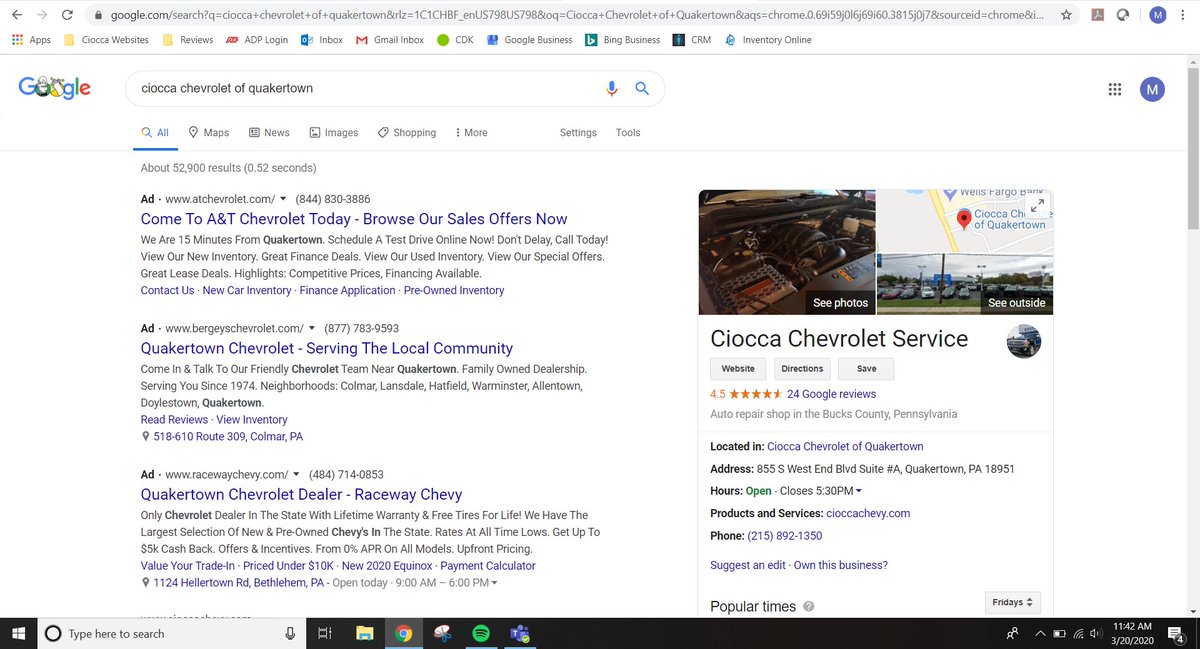
Task: Click Own this business? link
Action: [841, 565]
